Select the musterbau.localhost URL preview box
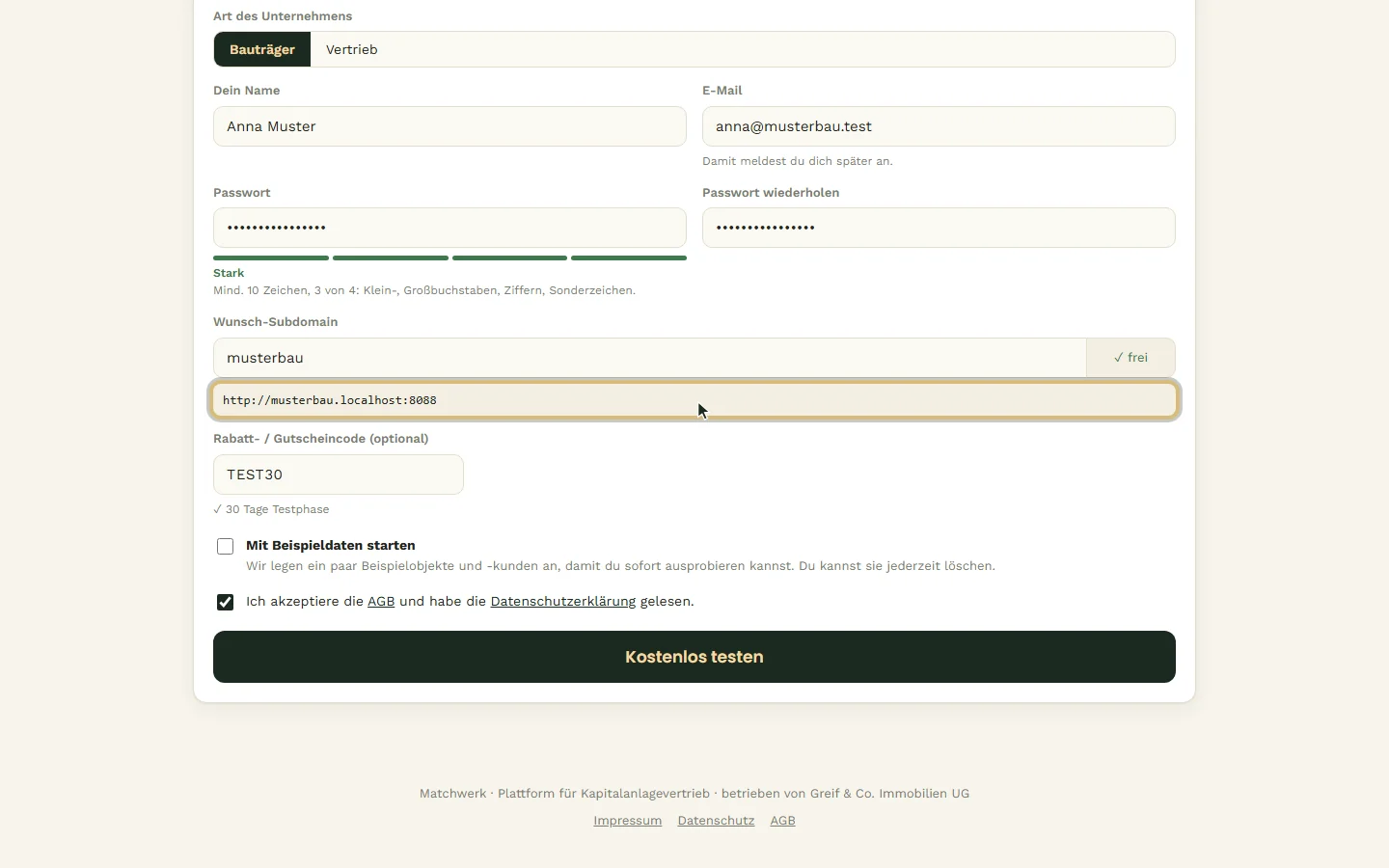The height and width of the screenshot is (868, 1389). pyautogui.click(x=694, y=400)
